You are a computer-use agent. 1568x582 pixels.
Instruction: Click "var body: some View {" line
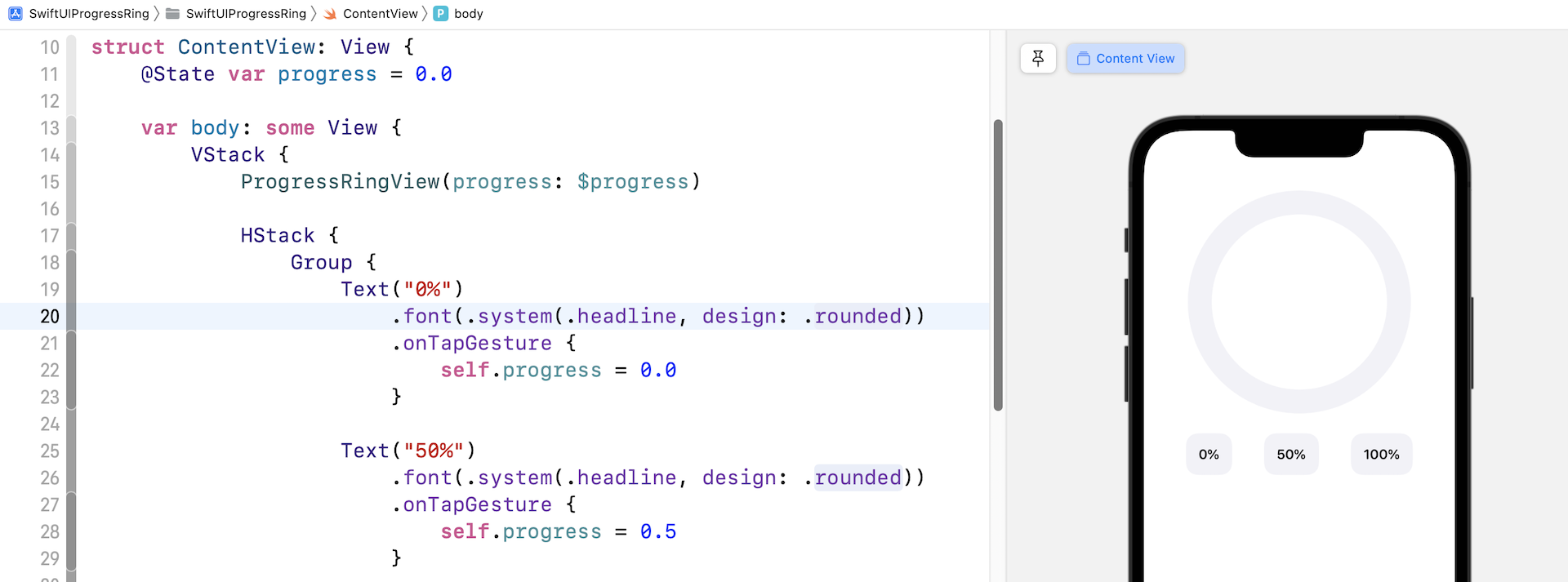(271, 128)
